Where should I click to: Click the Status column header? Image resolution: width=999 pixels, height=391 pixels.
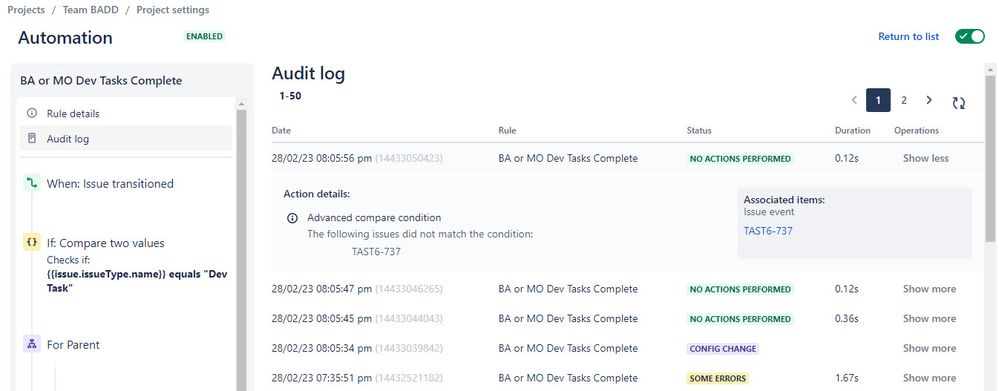pyautogui.click(x=699, y=130)
